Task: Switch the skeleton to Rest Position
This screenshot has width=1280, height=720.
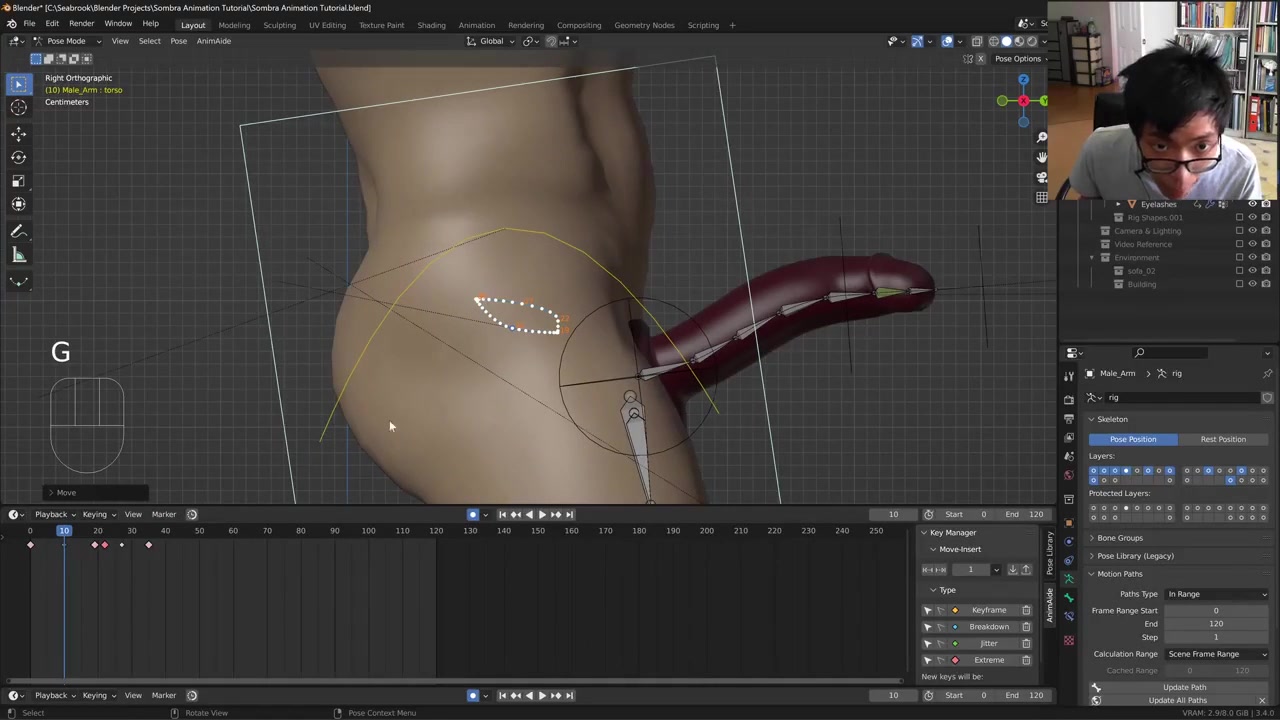Action: [x=1222, y=439]
